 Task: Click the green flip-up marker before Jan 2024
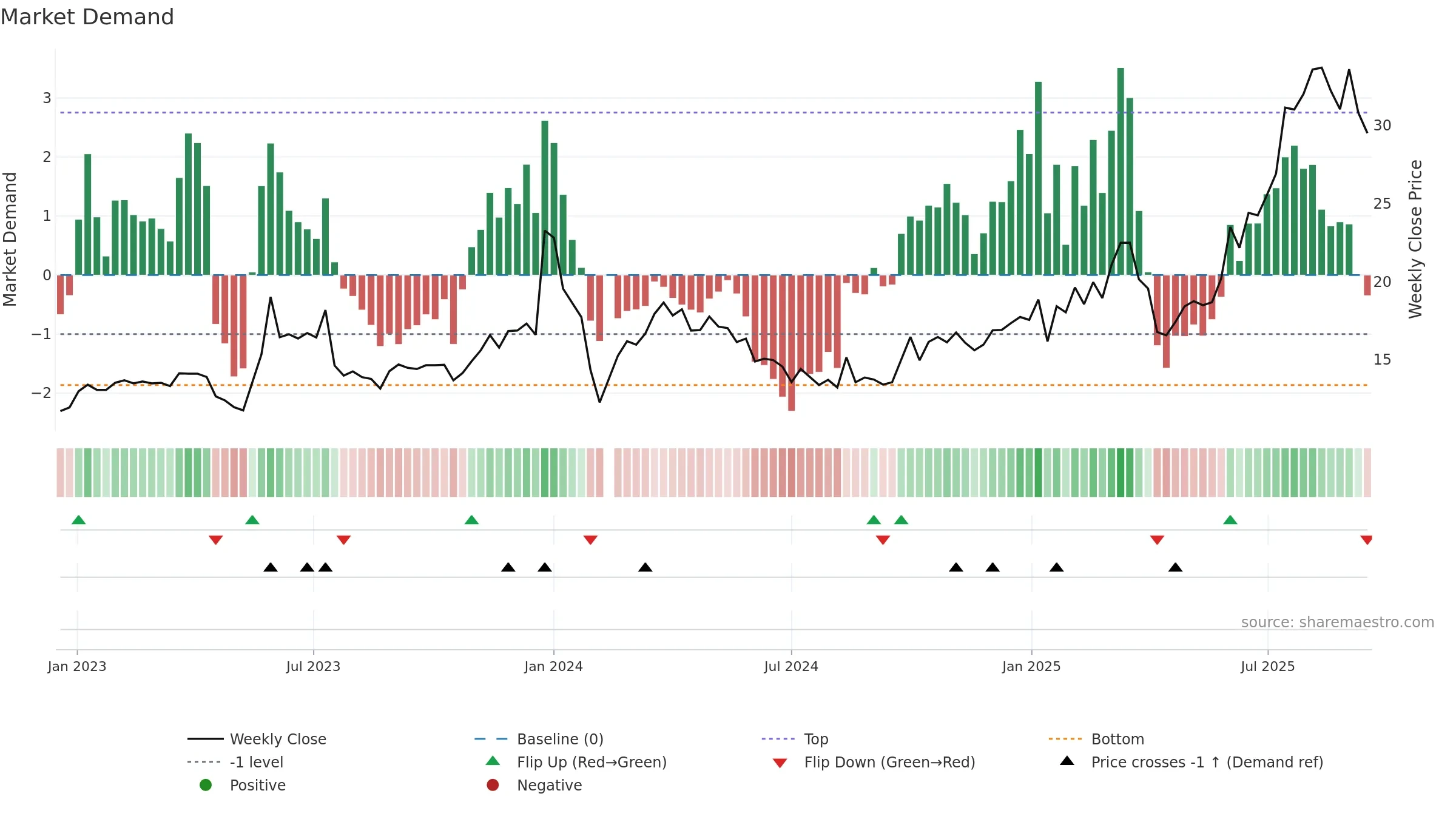(x=471, y=520)
